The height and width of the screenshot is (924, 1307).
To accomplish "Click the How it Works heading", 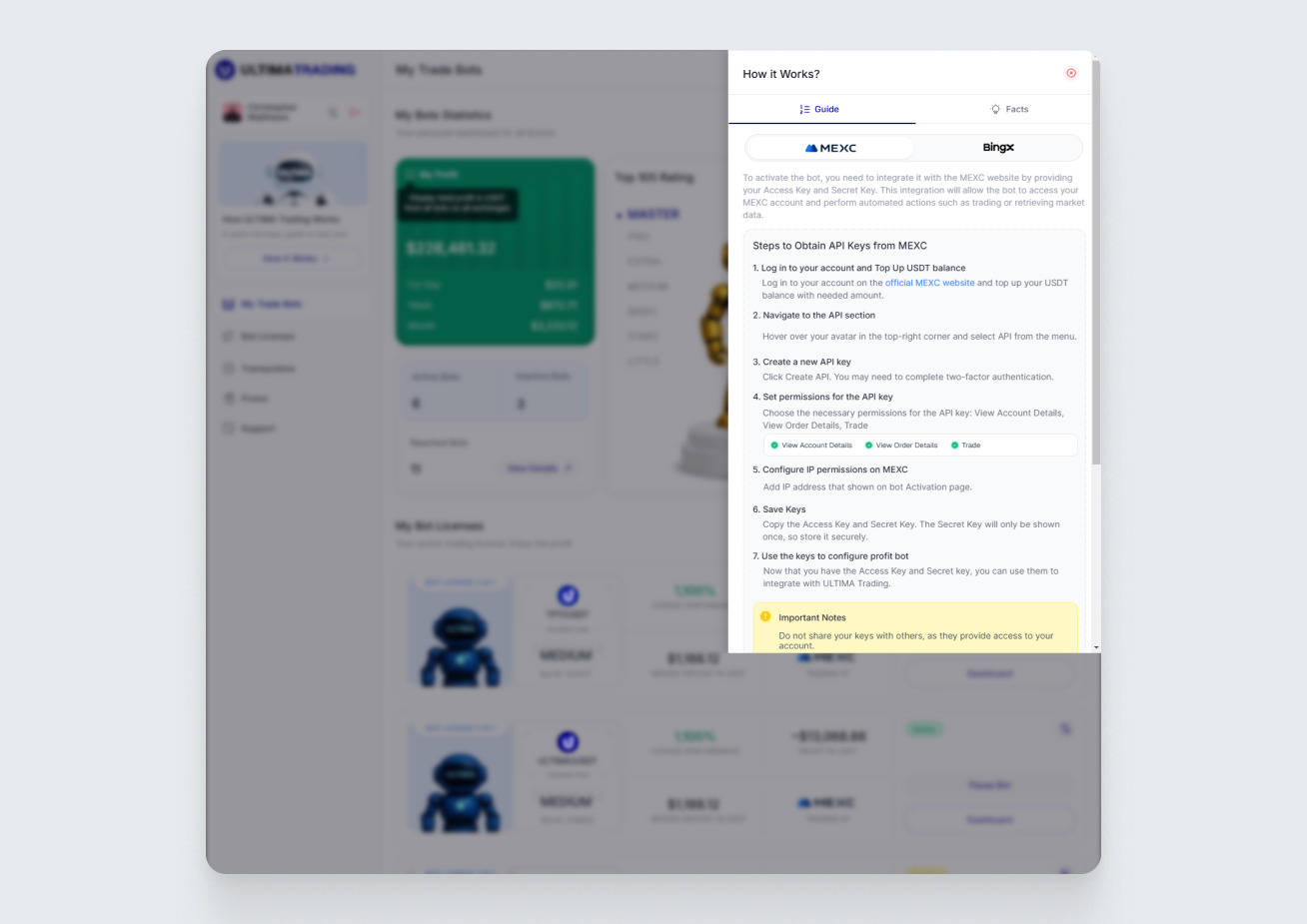I will point(781,74).
